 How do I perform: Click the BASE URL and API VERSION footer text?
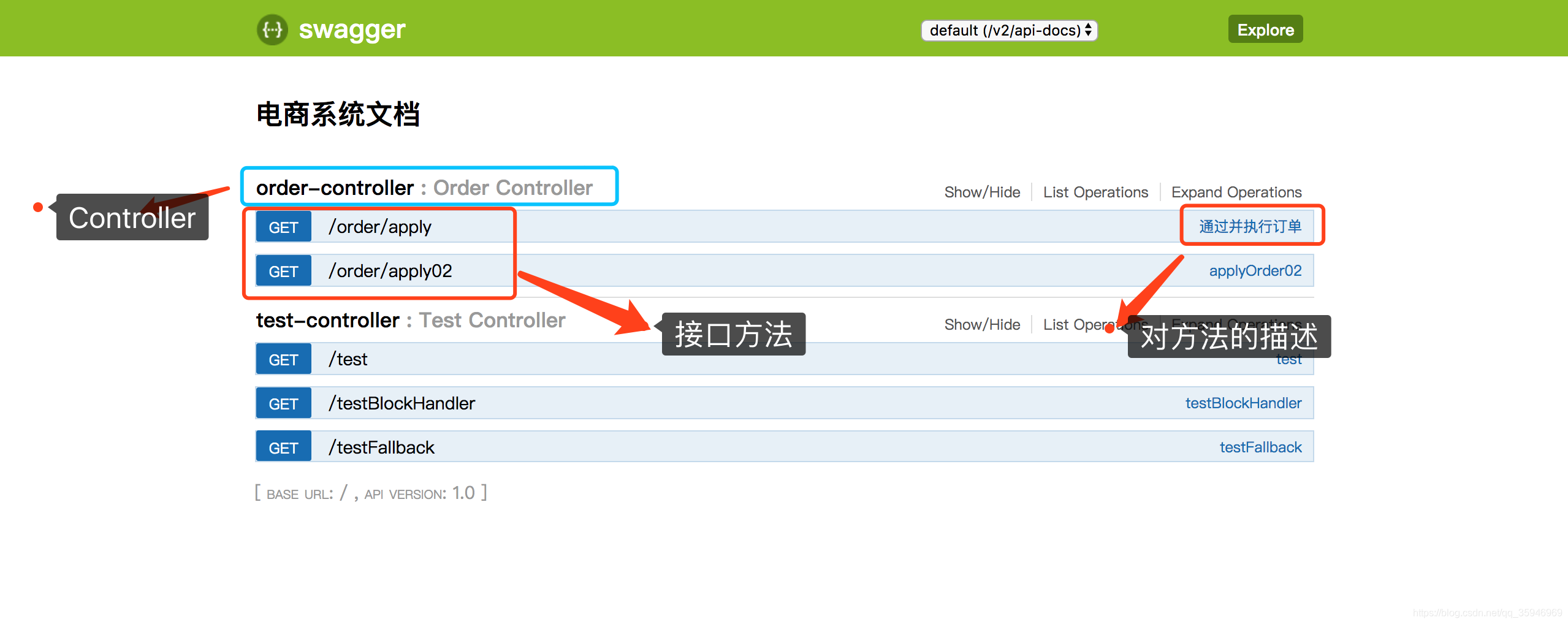371,493
